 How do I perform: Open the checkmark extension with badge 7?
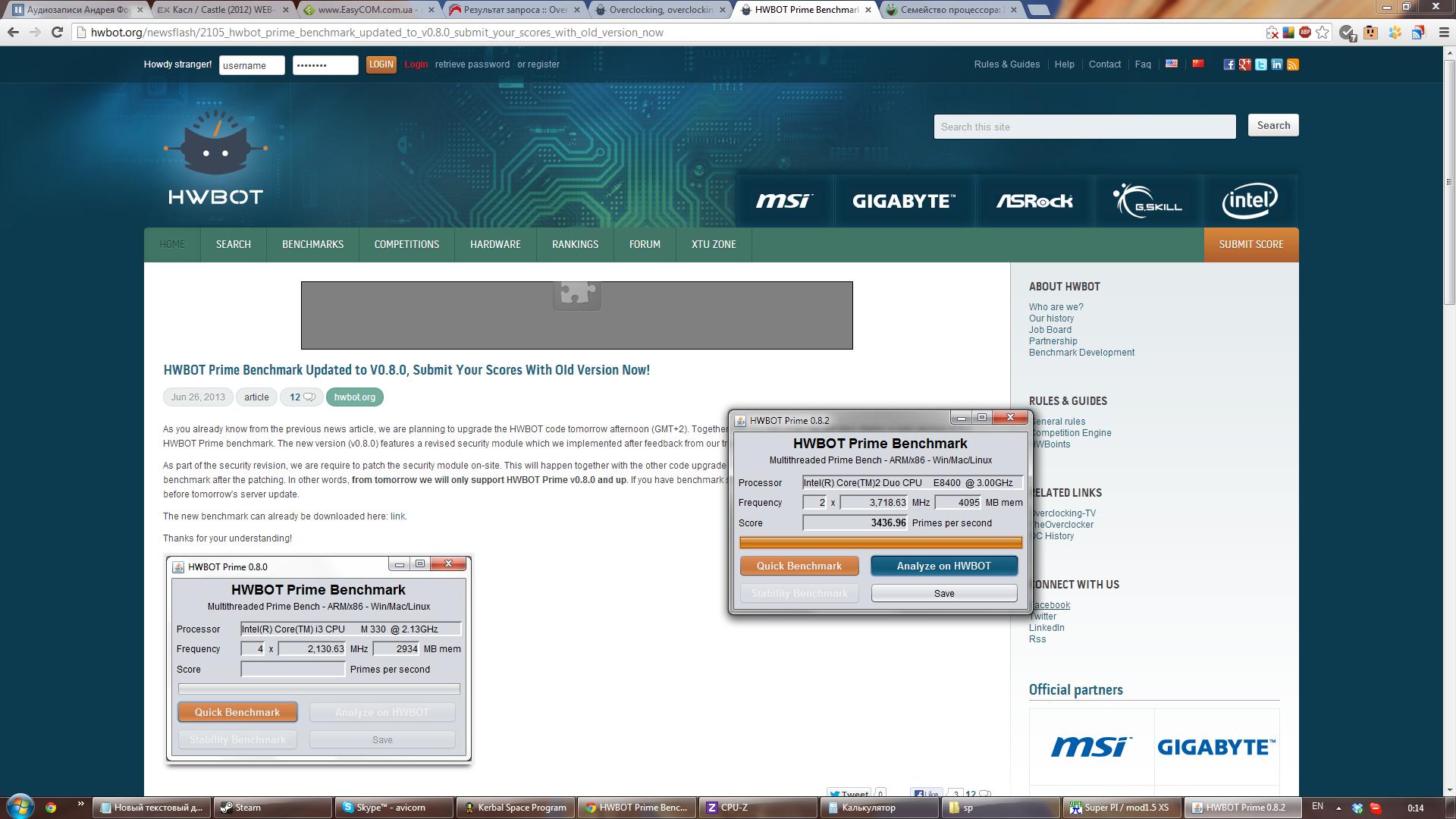(x=1347, y=33)
